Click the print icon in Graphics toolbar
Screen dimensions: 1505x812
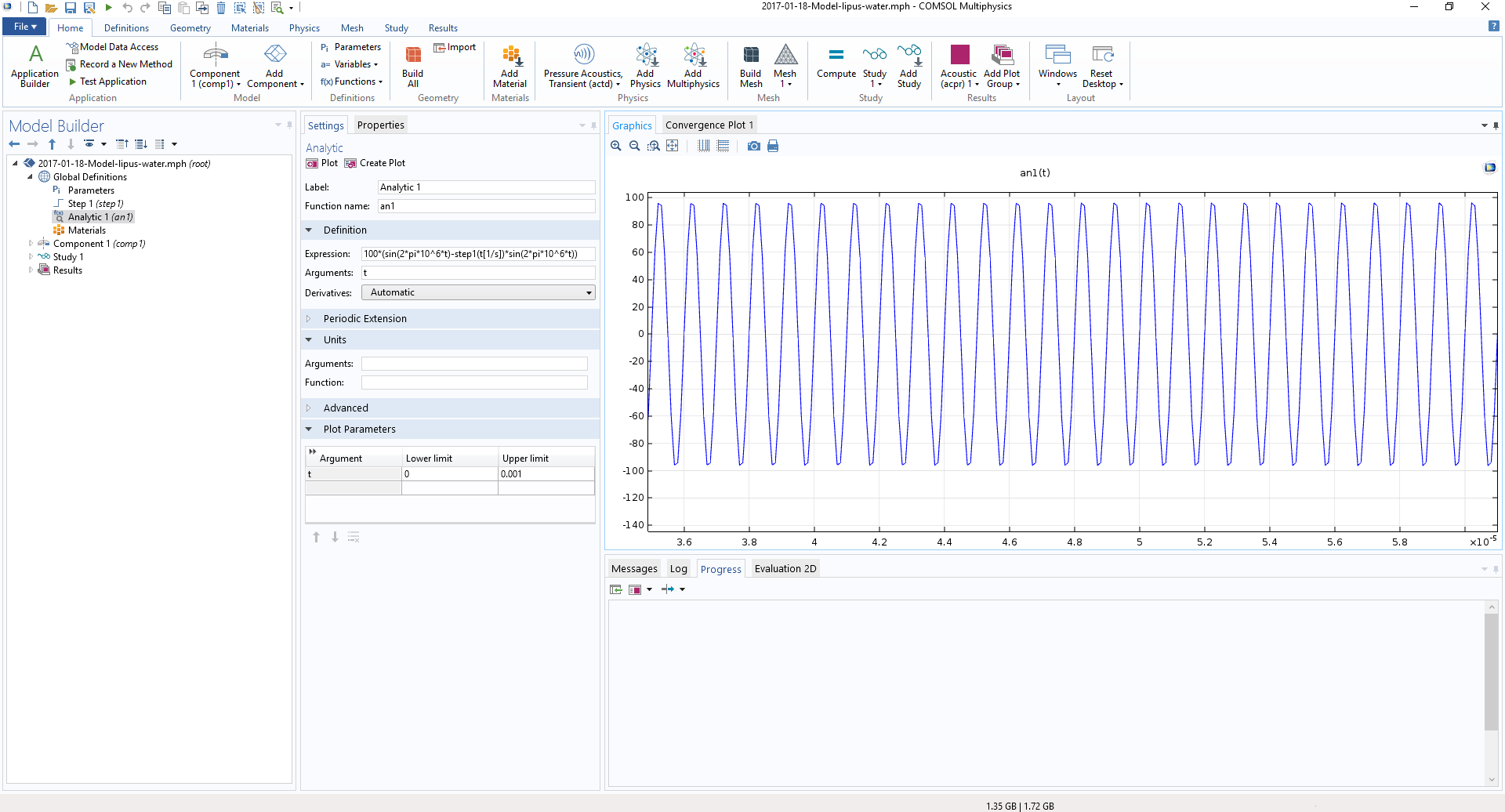click(773, 146)
